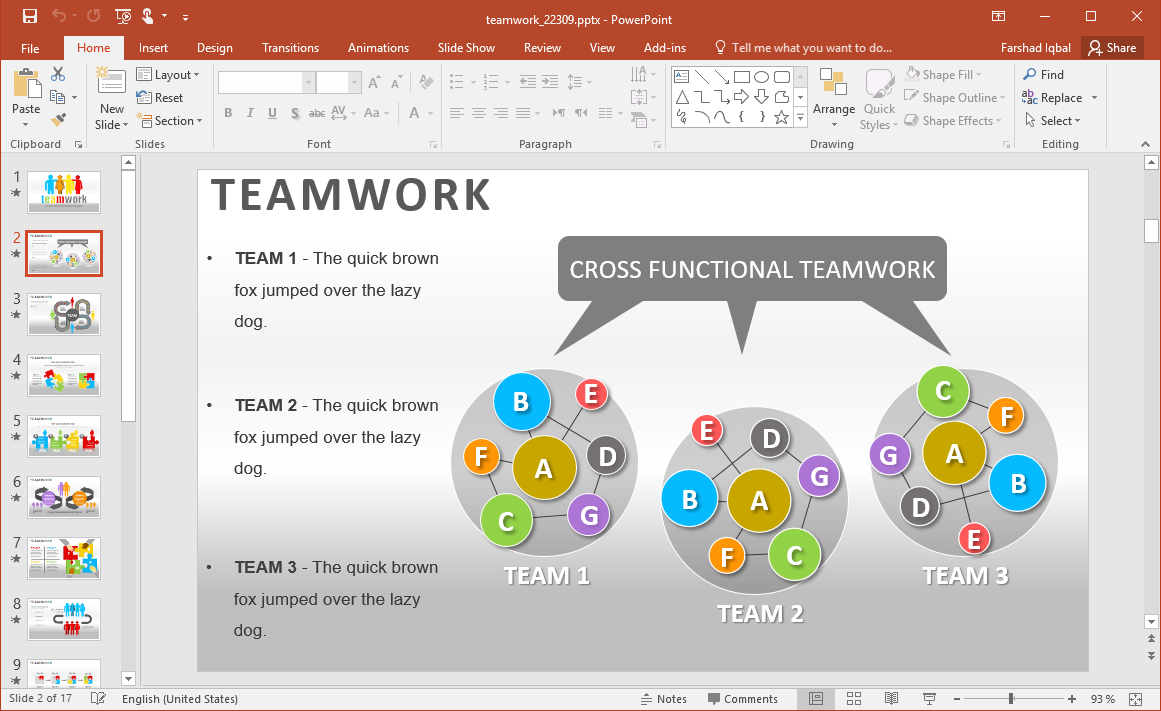Open the Layout dropdown
1161x711 pixels.
point(168,75)
